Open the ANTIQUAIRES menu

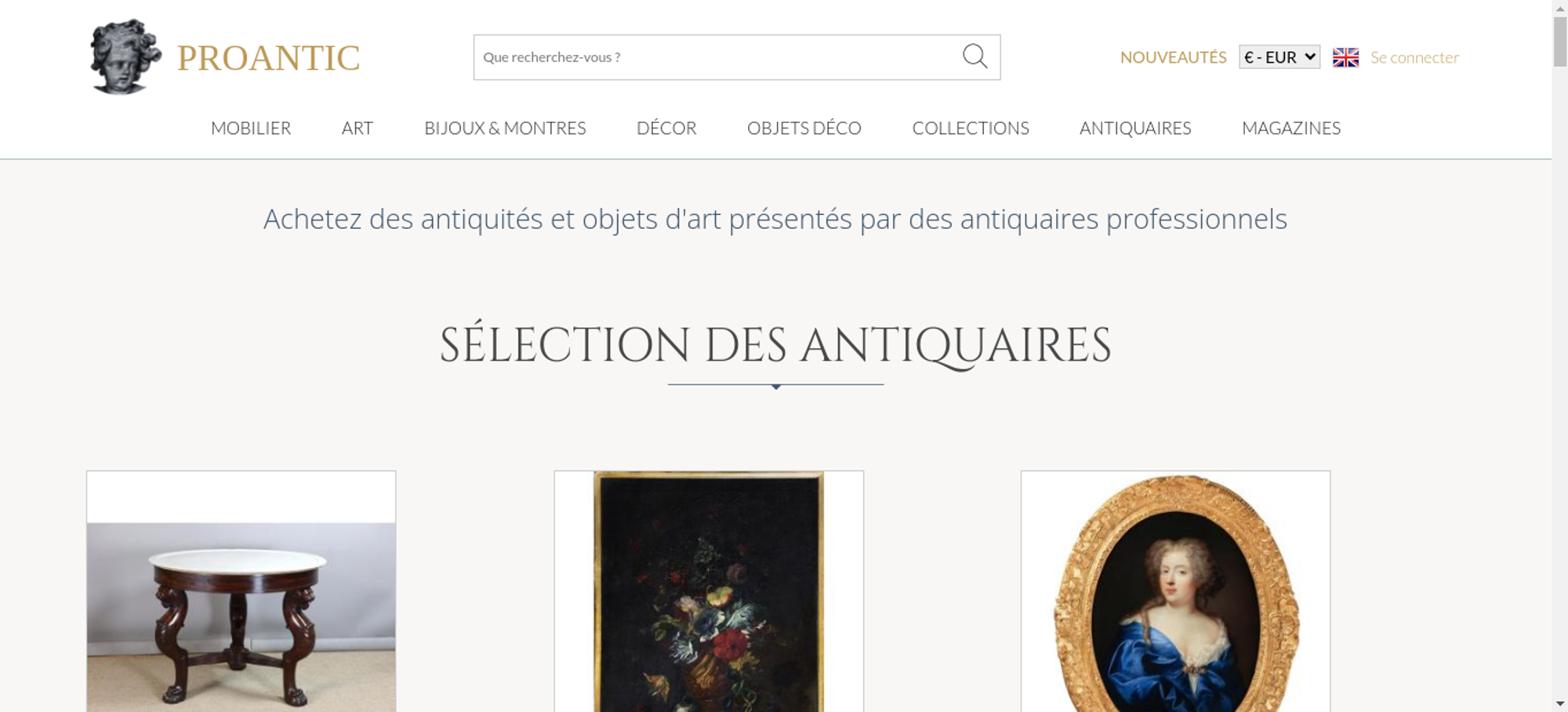[x=1135, y=128]
